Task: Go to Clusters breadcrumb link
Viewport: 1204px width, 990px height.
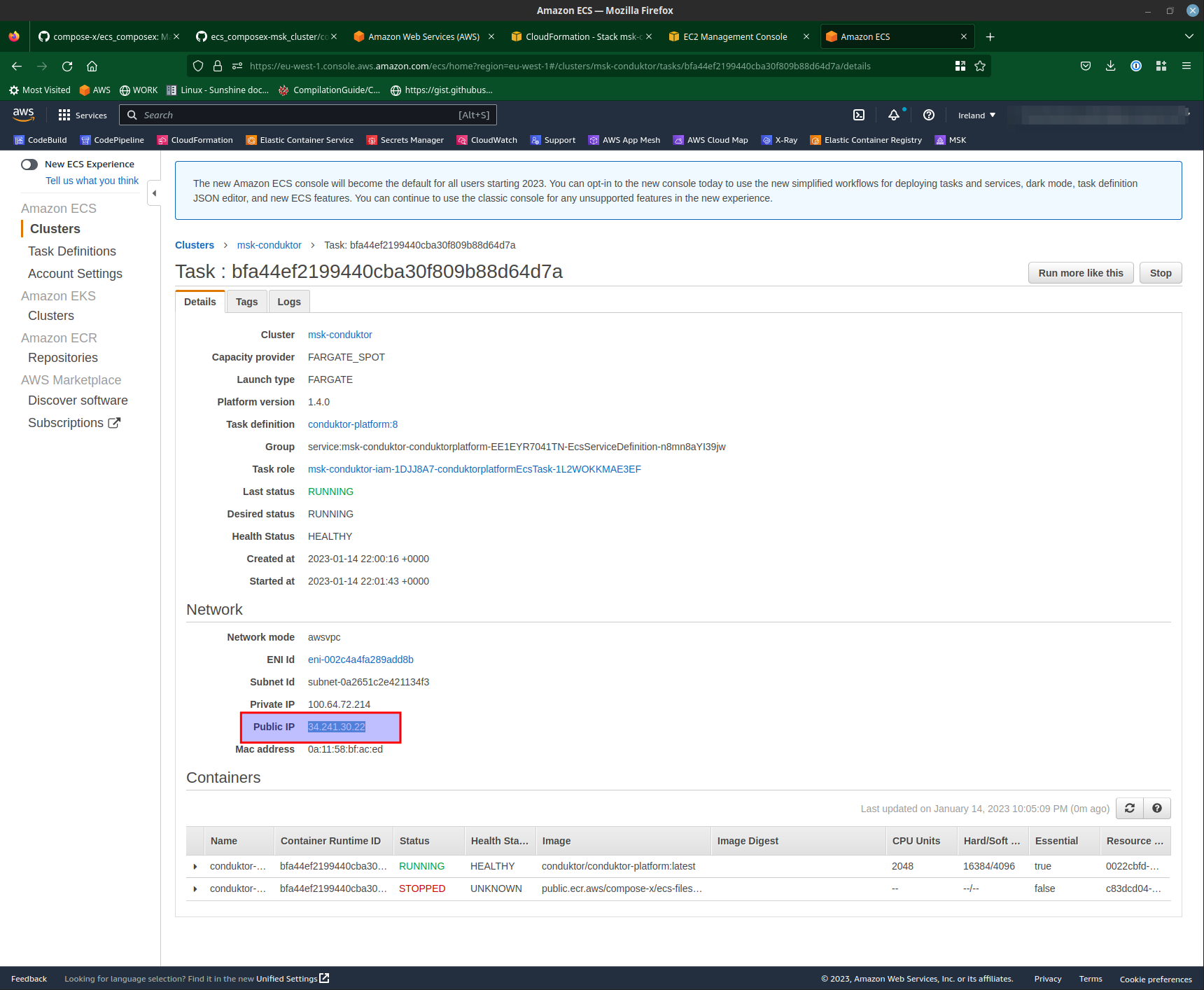Action: [195, 245]
